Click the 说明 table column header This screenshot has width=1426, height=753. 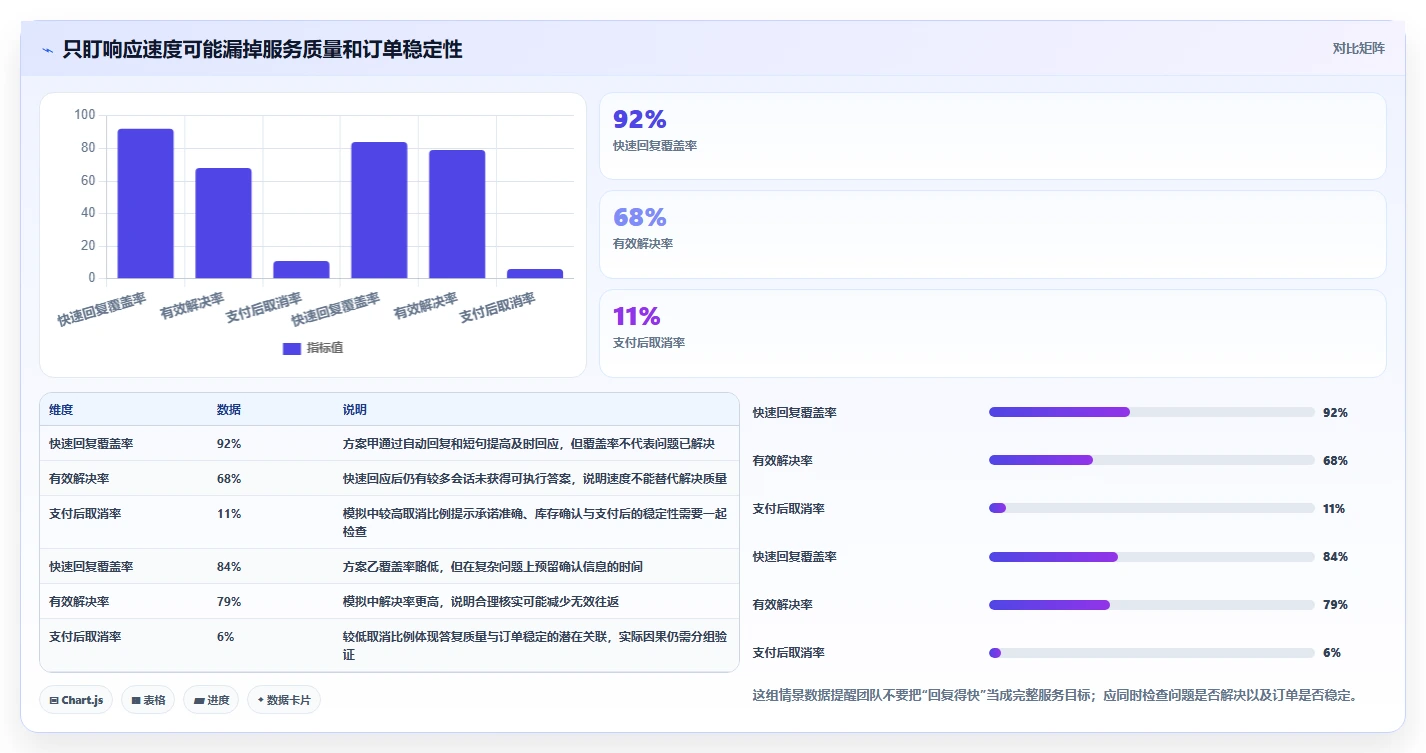coord(355,410)
